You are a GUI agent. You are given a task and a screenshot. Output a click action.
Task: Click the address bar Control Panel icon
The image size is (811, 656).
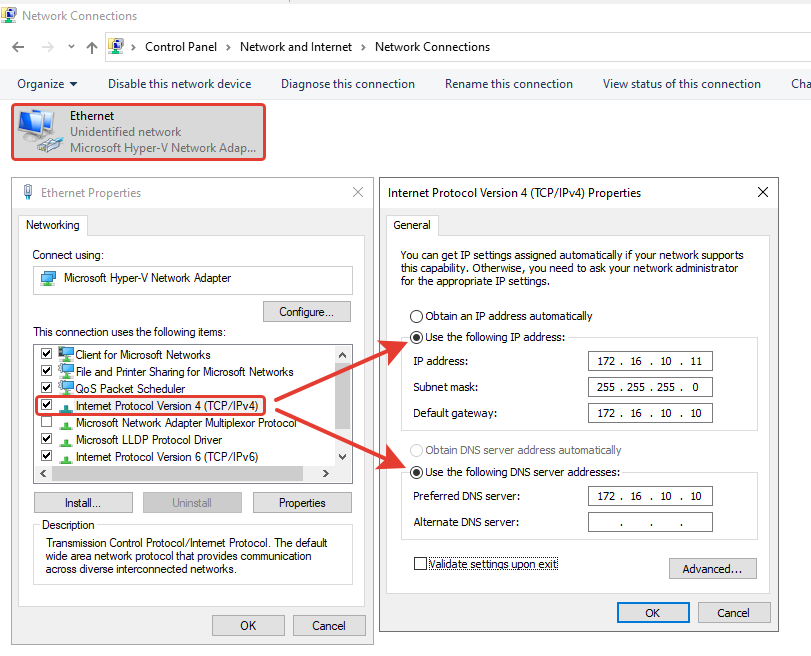(117, 47)
